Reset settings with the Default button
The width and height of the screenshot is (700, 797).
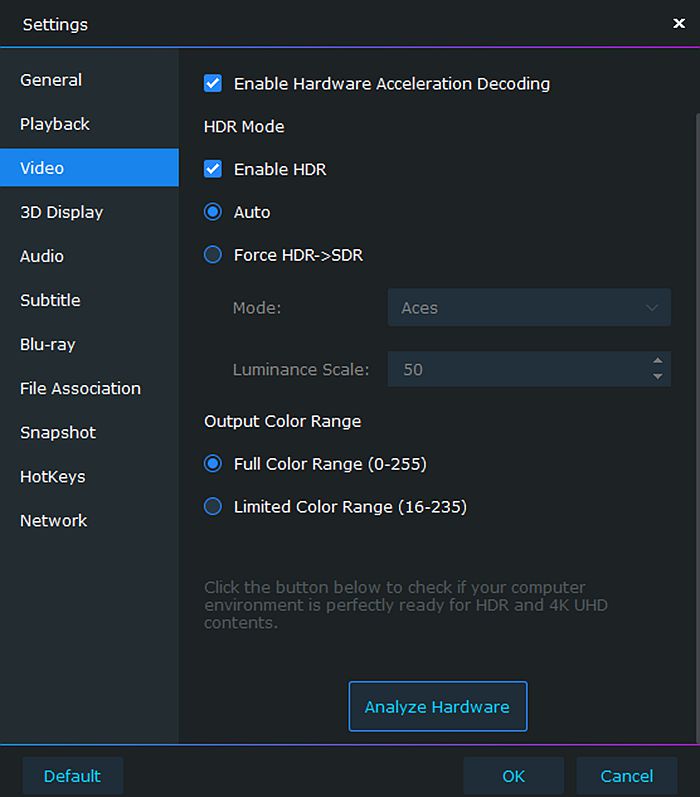tap(72, 776)
